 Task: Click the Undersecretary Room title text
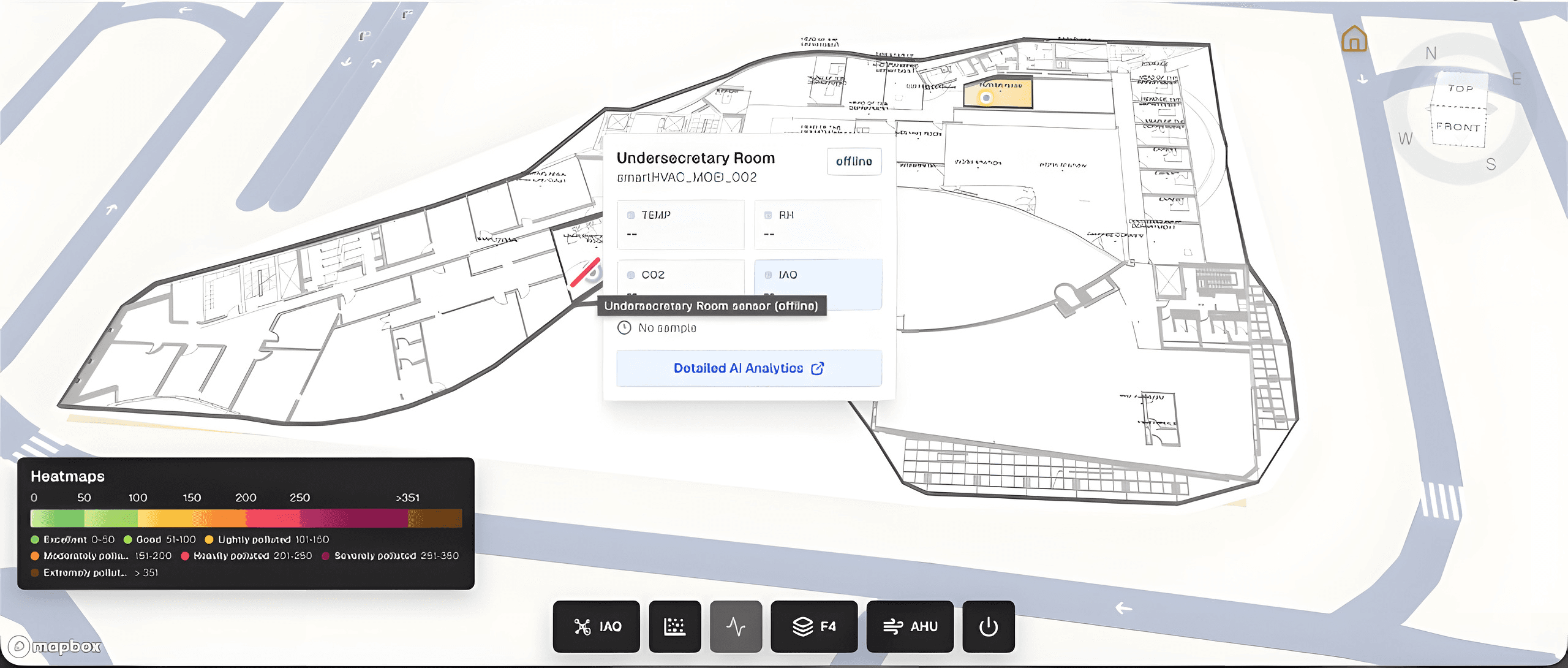tap(696, 158)
